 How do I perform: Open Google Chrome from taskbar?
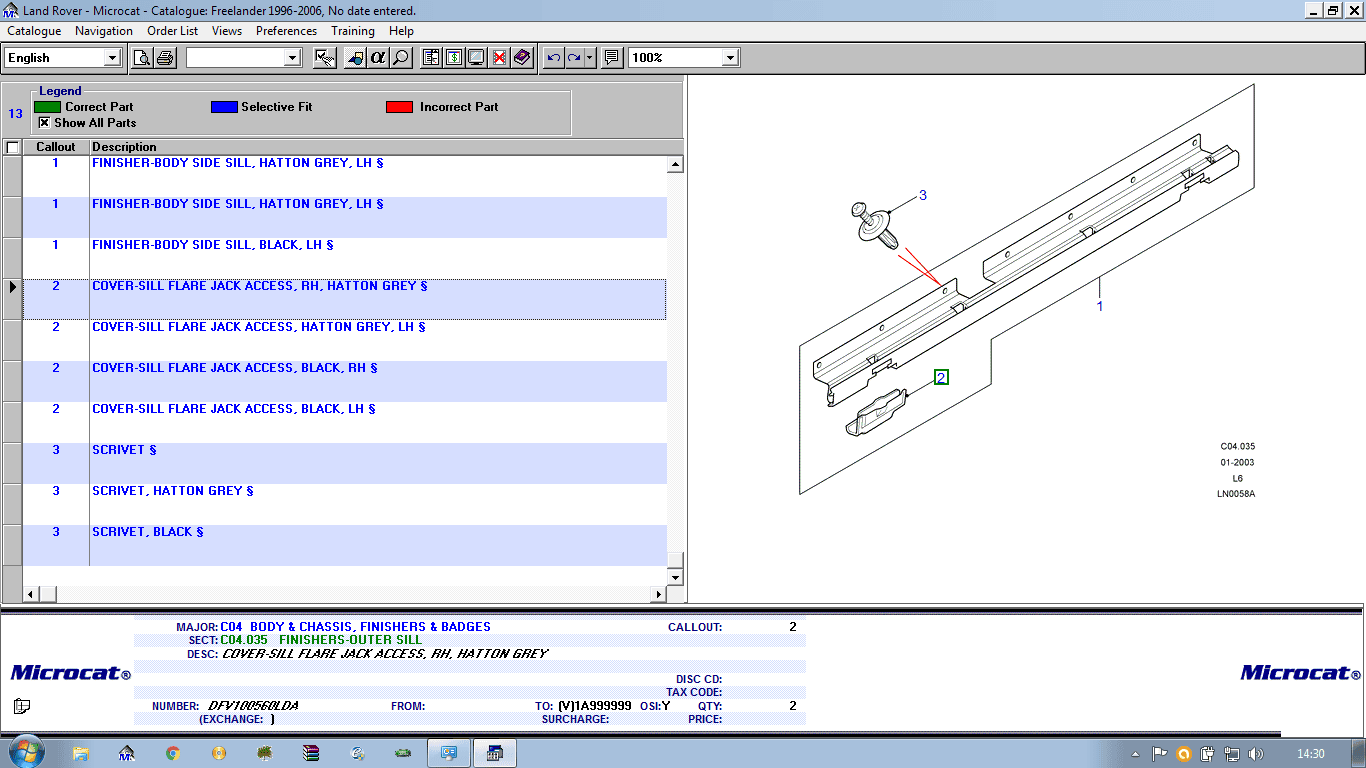pos(172,753)
